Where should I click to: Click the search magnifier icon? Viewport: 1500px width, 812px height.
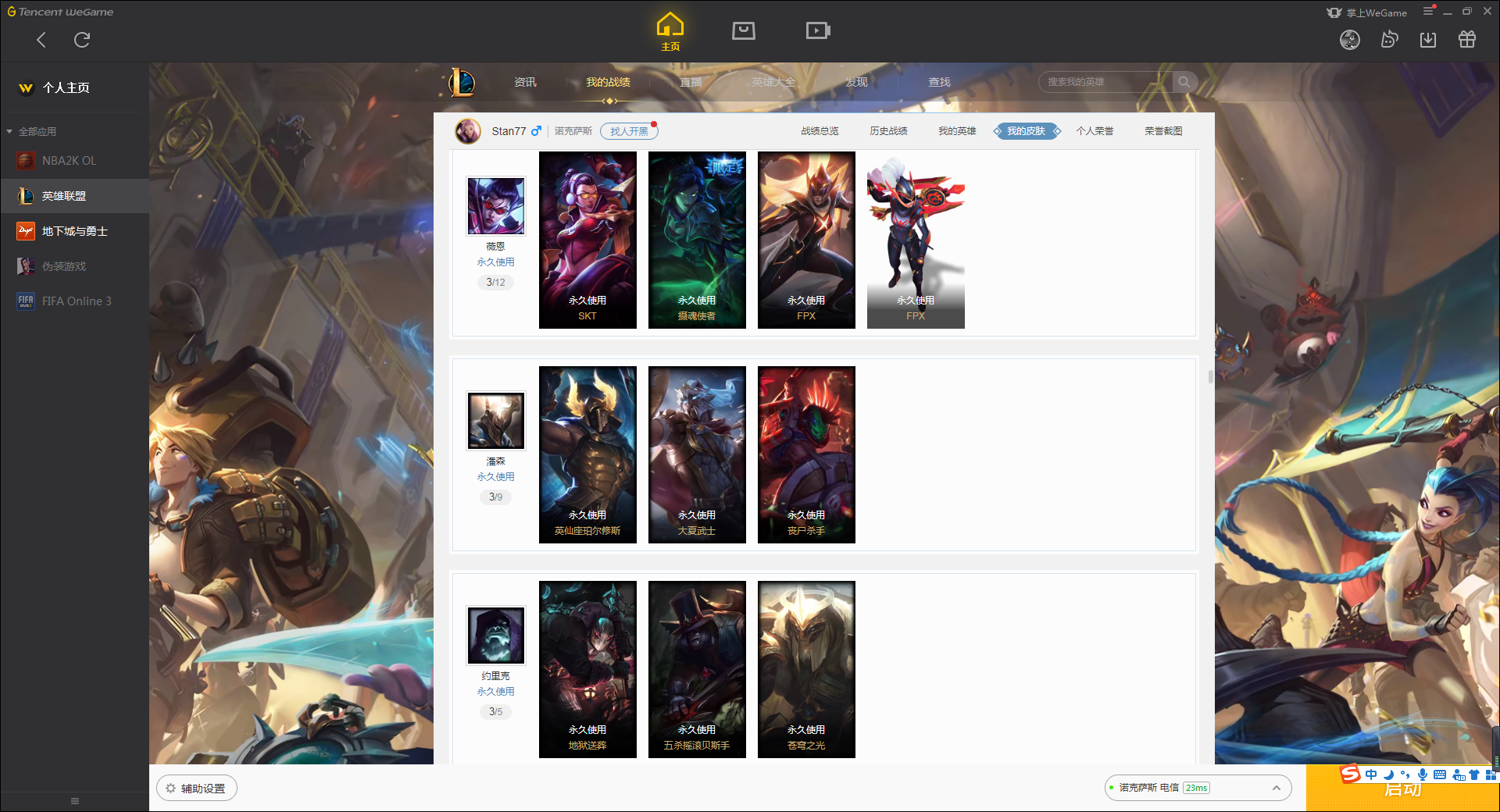point(1184,82)
